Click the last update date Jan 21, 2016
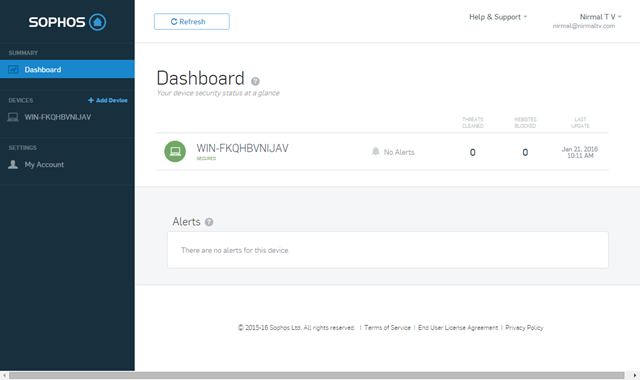Screen dimensions: 640x380 [580, 149]
